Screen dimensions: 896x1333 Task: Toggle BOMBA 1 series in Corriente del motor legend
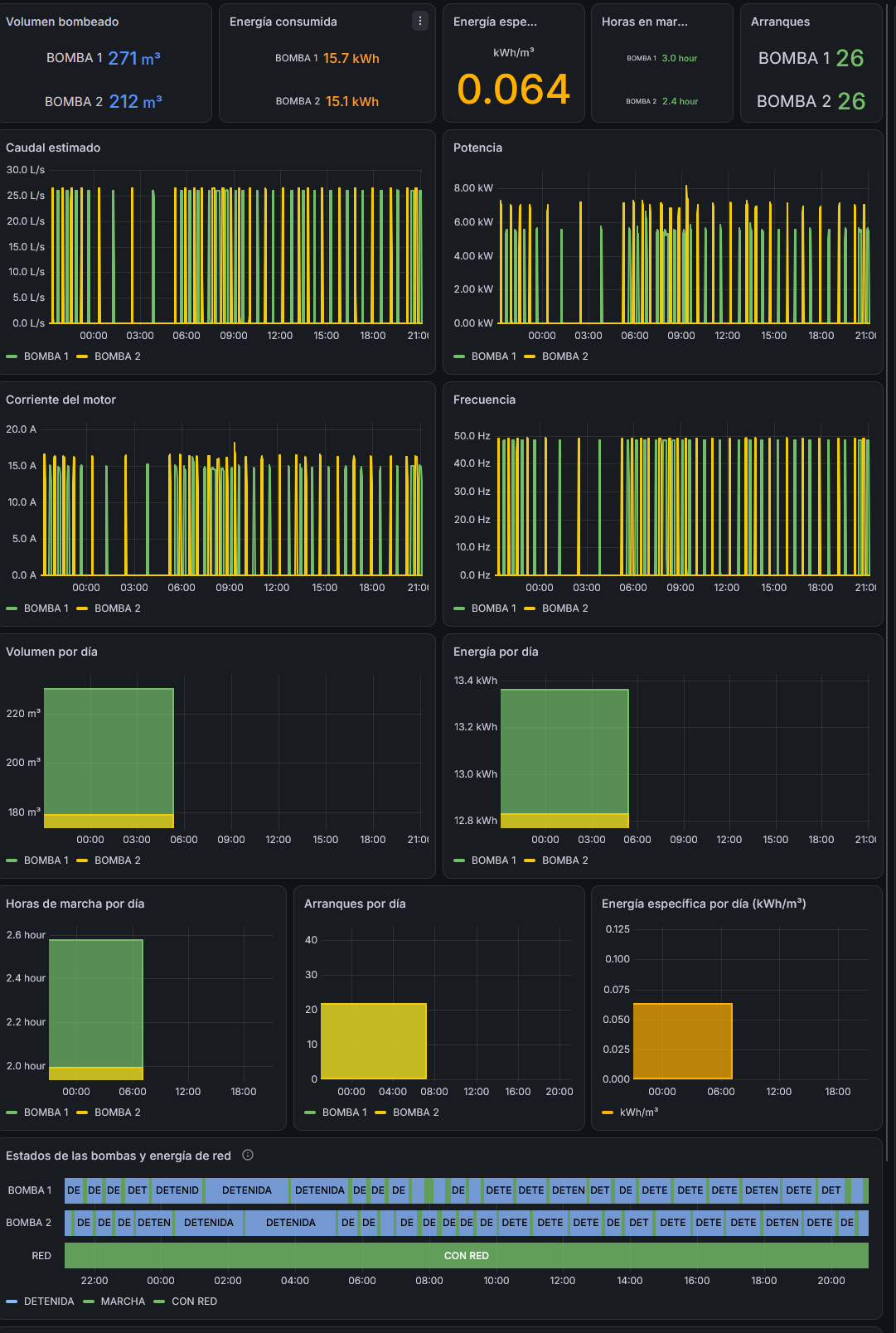coord(46,608)
